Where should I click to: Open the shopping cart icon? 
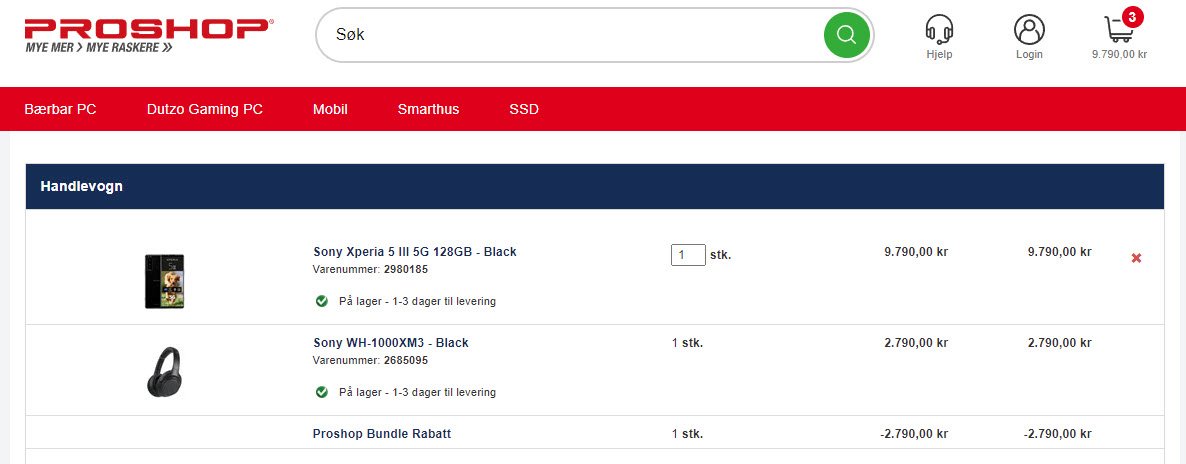coord(1119,30)
